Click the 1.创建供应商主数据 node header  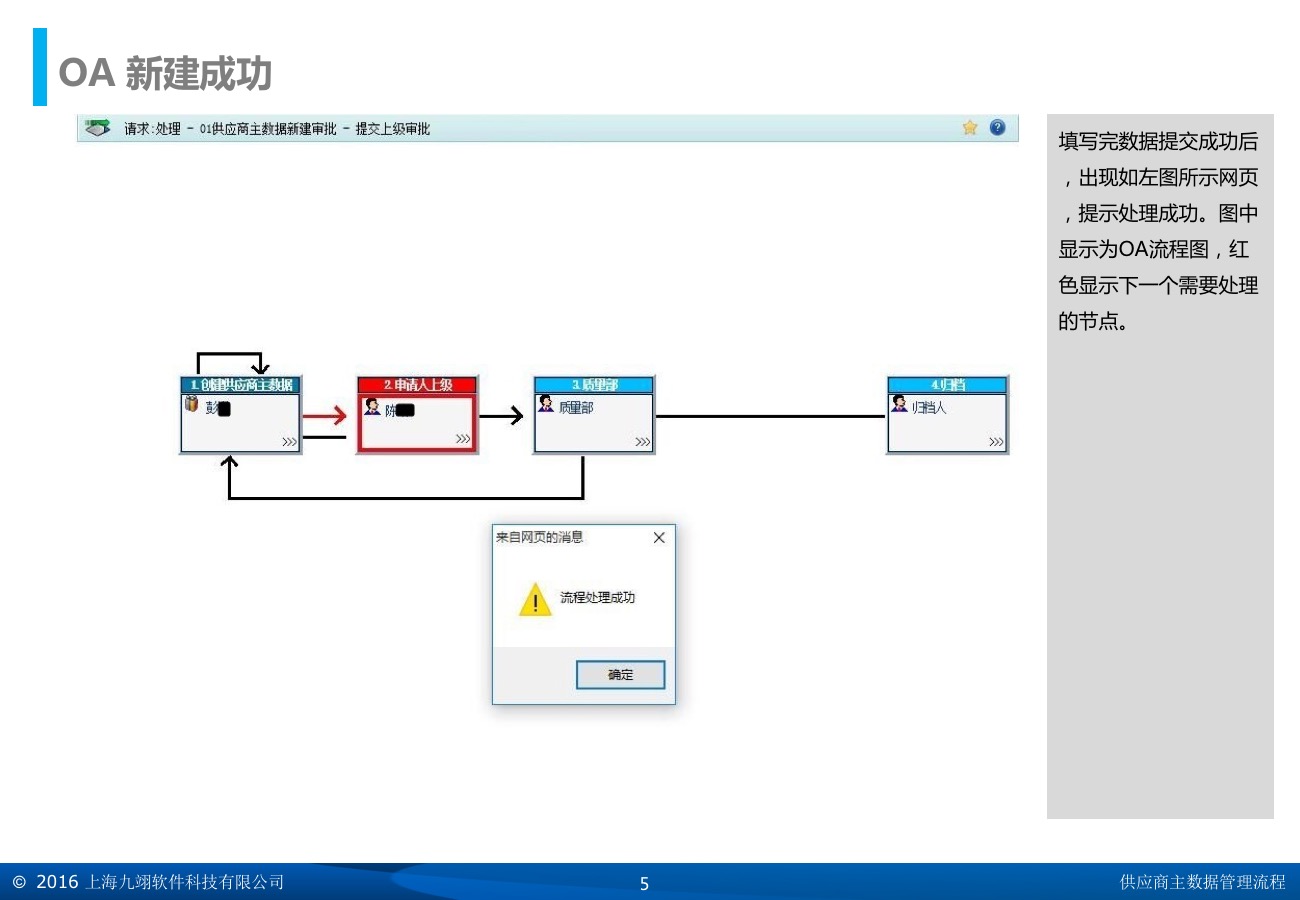[x=241, y=385]
